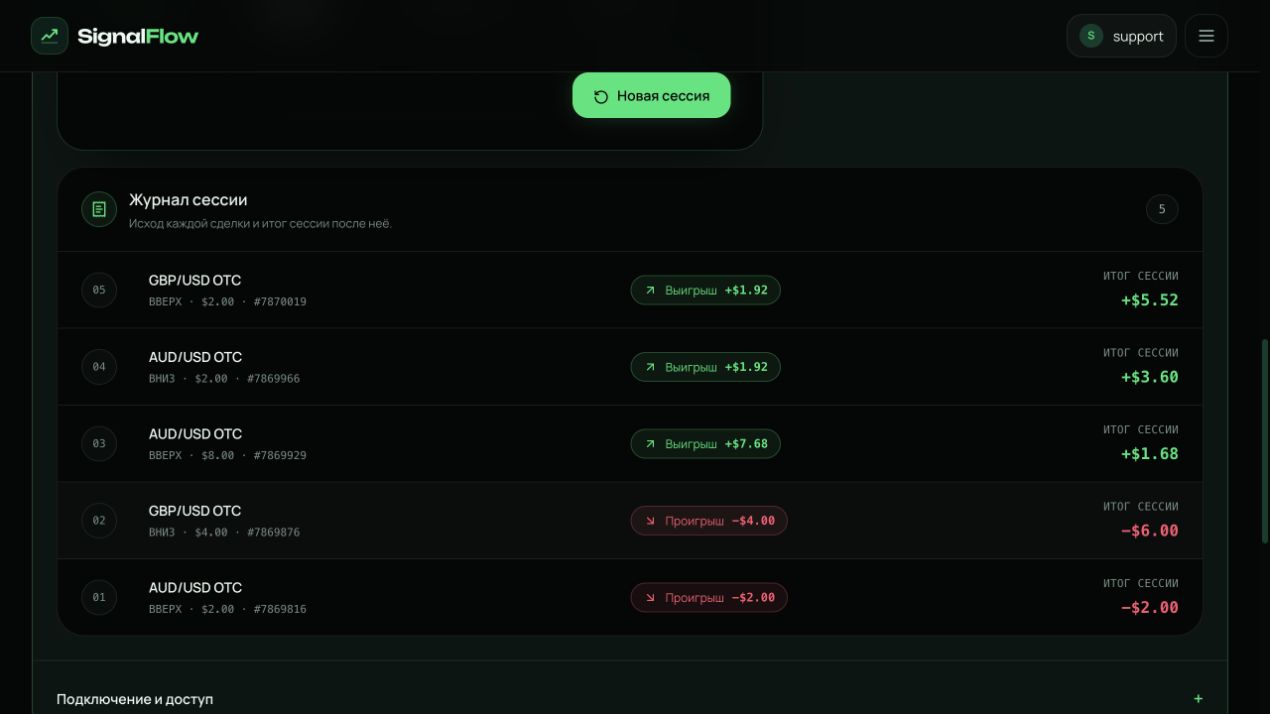Screen dimensions: 1270x714
Task: Select the AUD/USD OTC trade #7869966 row
Action: click(630, 367)
